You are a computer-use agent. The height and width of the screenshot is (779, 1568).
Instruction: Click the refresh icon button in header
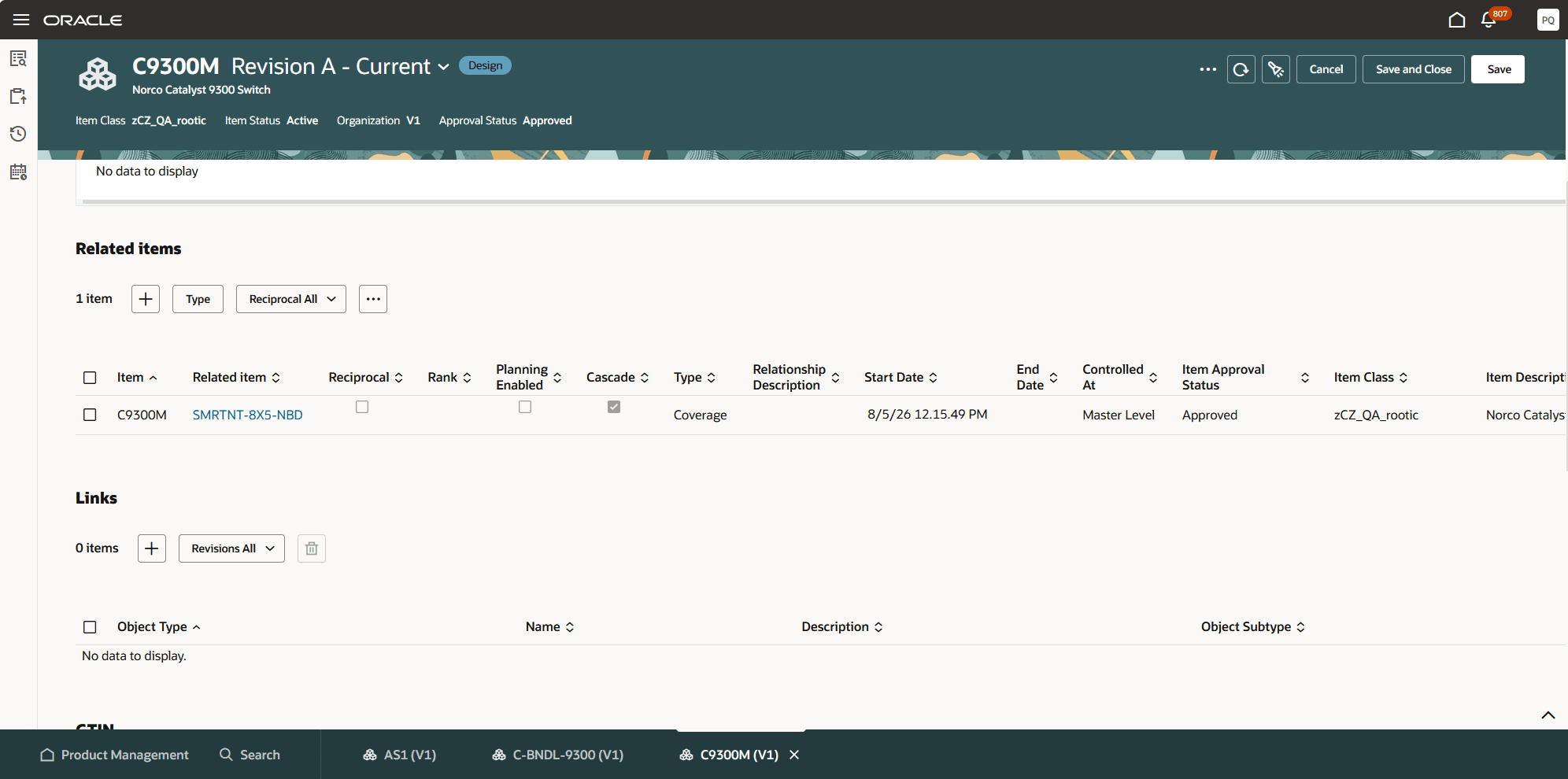(1241, 69)
